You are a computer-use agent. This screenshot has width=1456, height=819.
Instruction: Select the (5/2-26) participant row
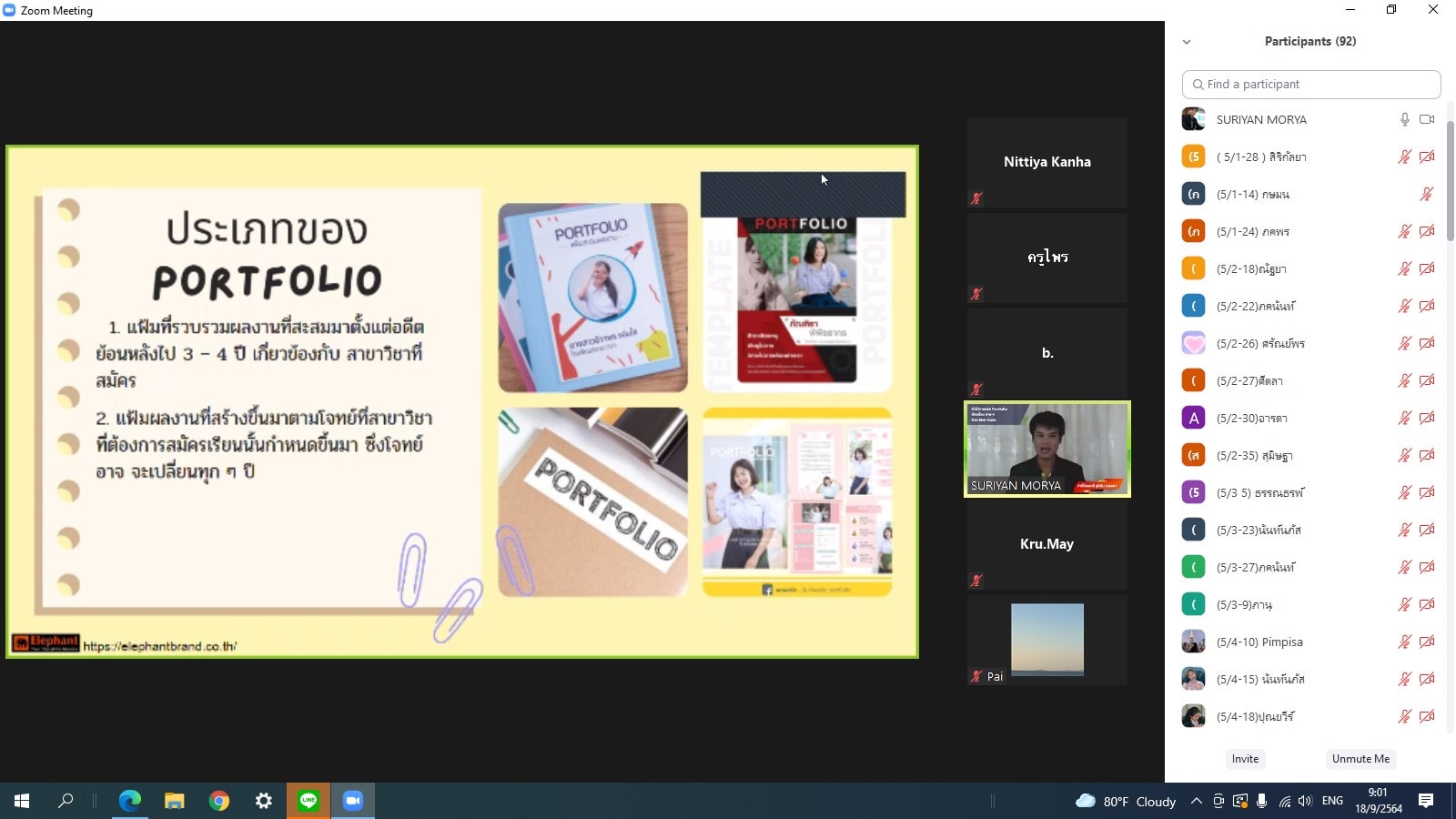[1308, 343]
